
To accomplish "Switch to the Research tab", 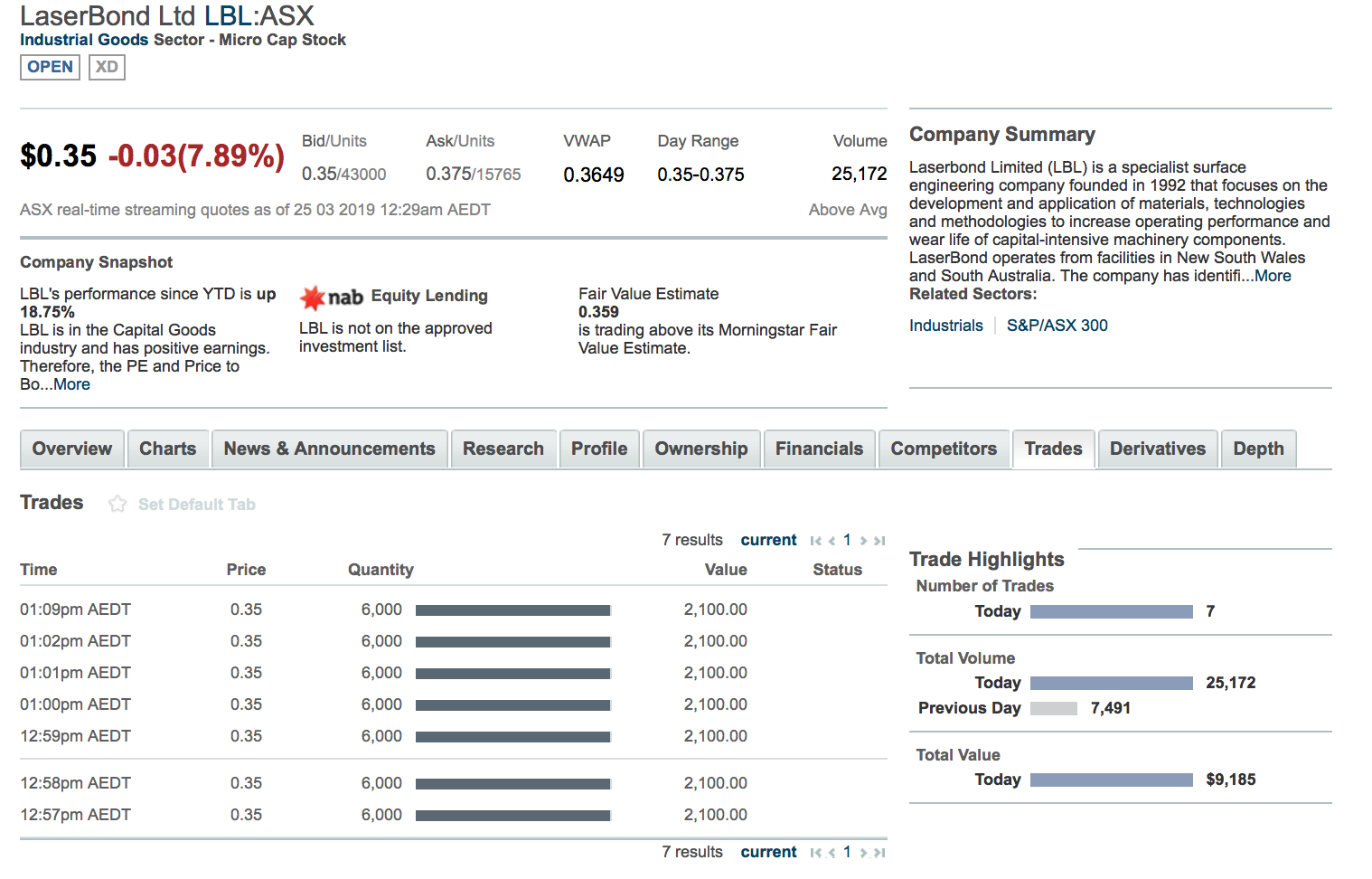I will coord(503,449).
